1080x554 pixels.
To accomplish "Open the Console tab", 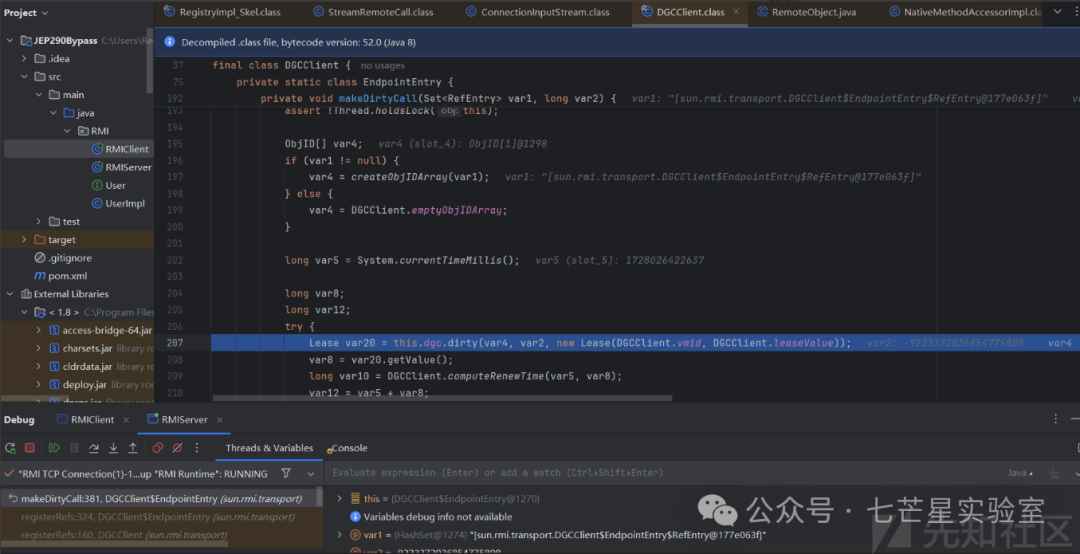I will click(x=349, y=448).
